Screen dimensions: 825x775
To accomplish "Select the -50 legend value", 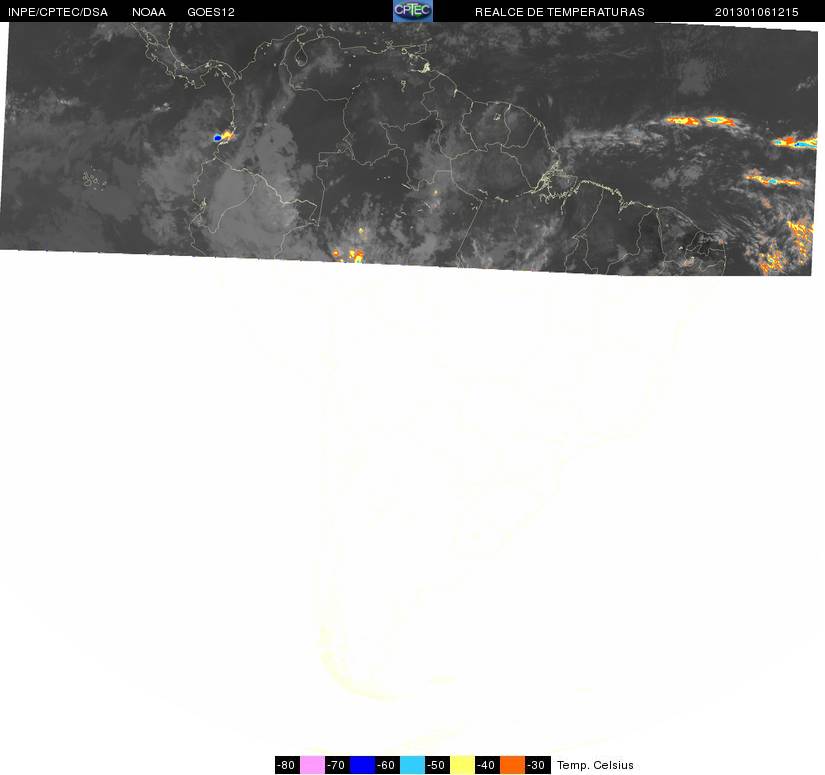I will (437, 765).
